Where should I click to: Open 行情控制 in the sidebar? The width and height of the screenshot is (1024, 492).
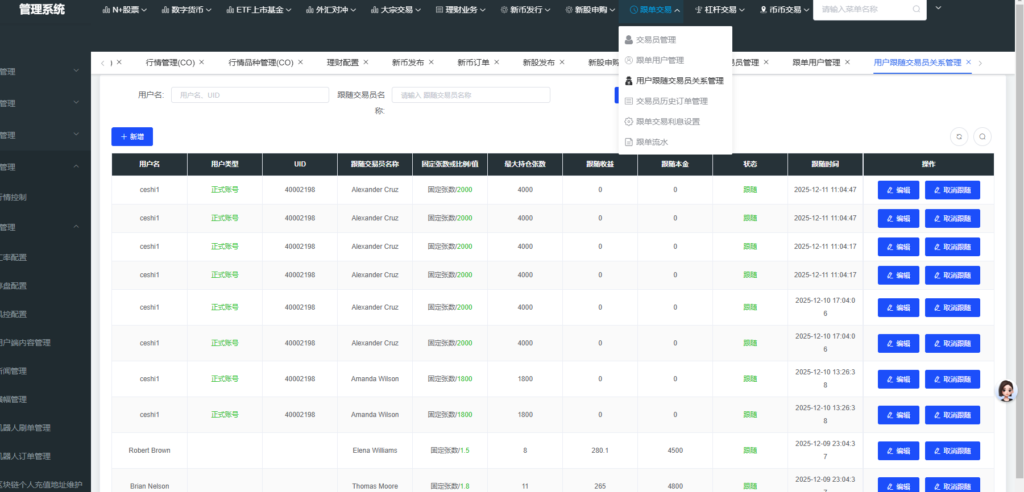[x=13, y=197]
